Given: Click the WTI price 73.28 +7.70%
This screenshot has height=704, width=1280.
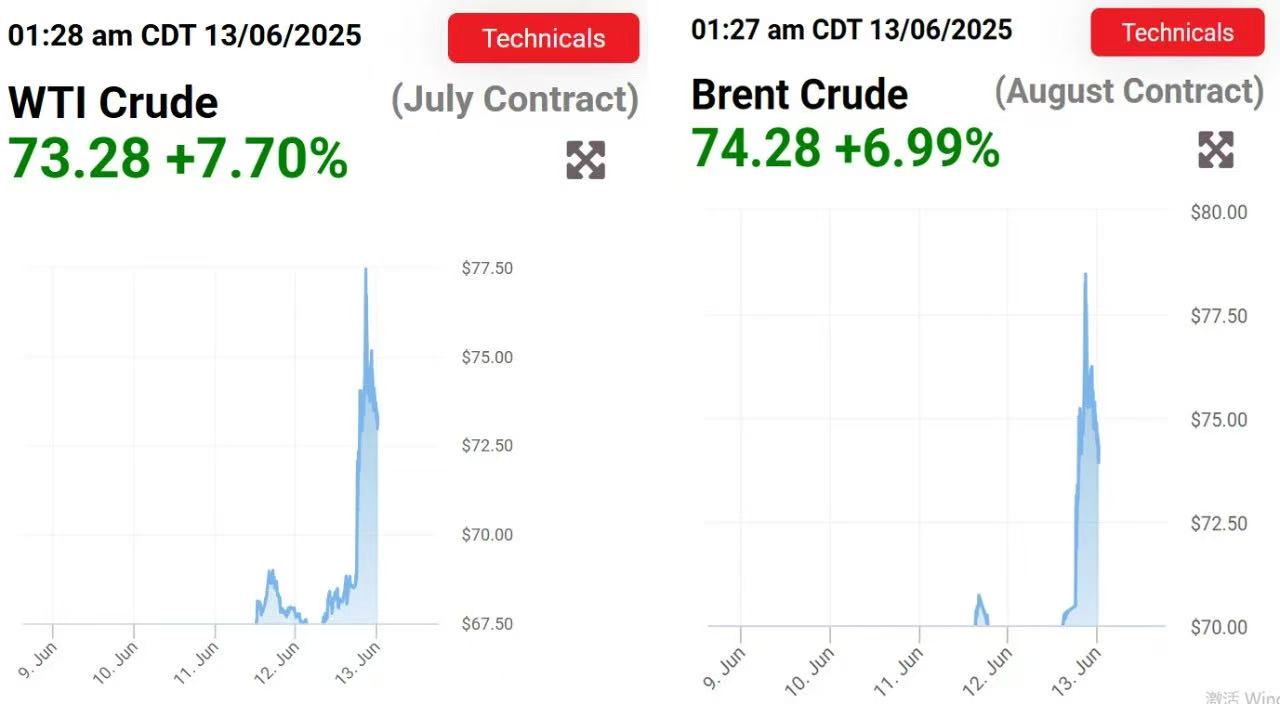Looking at the screenshot, I should (x=178, y=158).
